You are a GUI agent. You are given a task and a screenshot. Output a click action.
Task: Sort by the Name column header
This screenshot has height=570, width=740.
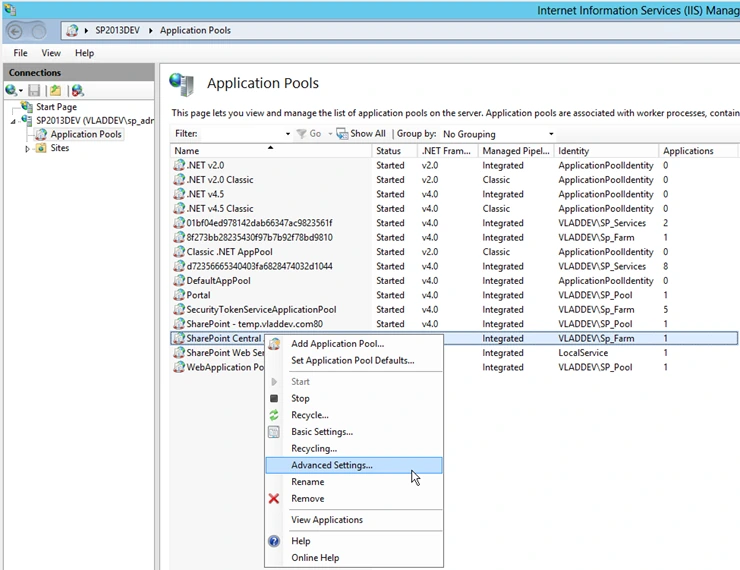point(271,151)
